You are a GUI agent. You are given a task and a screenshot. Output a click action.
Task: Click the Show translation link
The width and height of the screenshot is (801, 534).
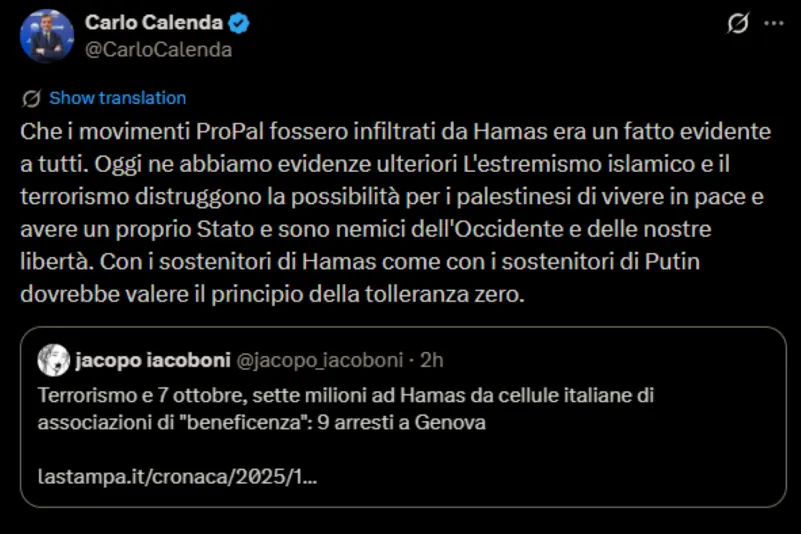[x=117, y=98]
